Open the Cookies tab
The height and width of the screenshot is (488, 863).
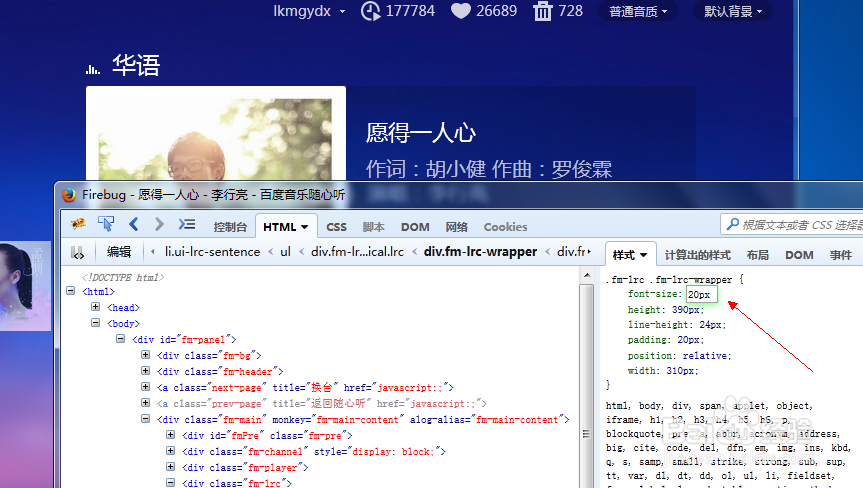coord(505,227)
